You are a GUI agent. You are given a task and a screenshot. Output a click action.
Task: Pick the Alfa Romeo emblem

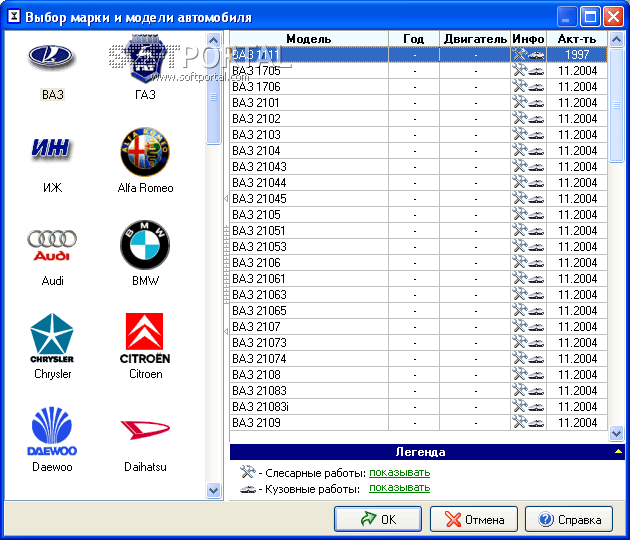coord(145,151)
